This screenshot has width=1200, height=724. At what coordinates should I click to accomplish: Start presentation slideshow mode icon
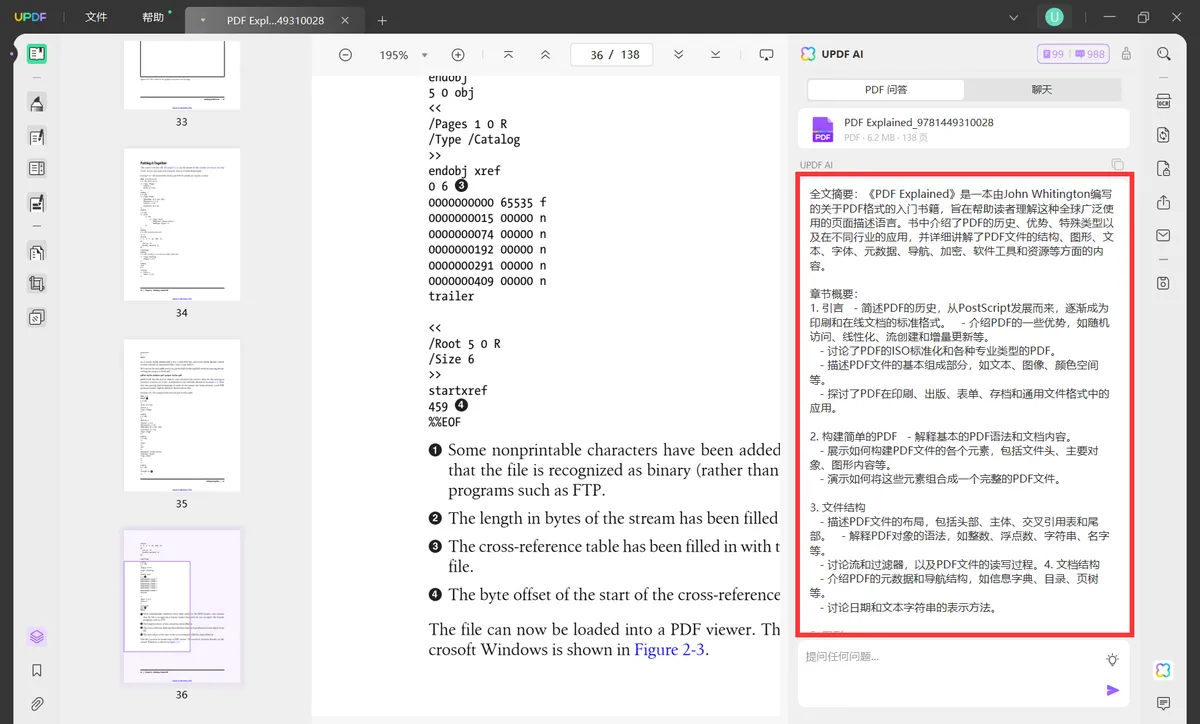point(766,55)
